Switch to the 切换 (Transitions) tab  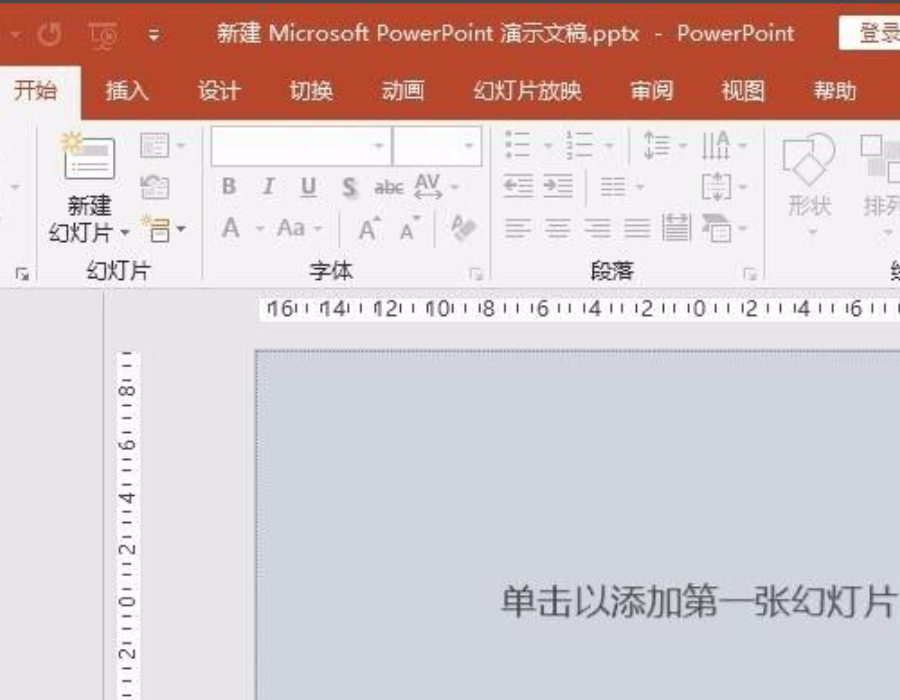(x=311, y=91)
